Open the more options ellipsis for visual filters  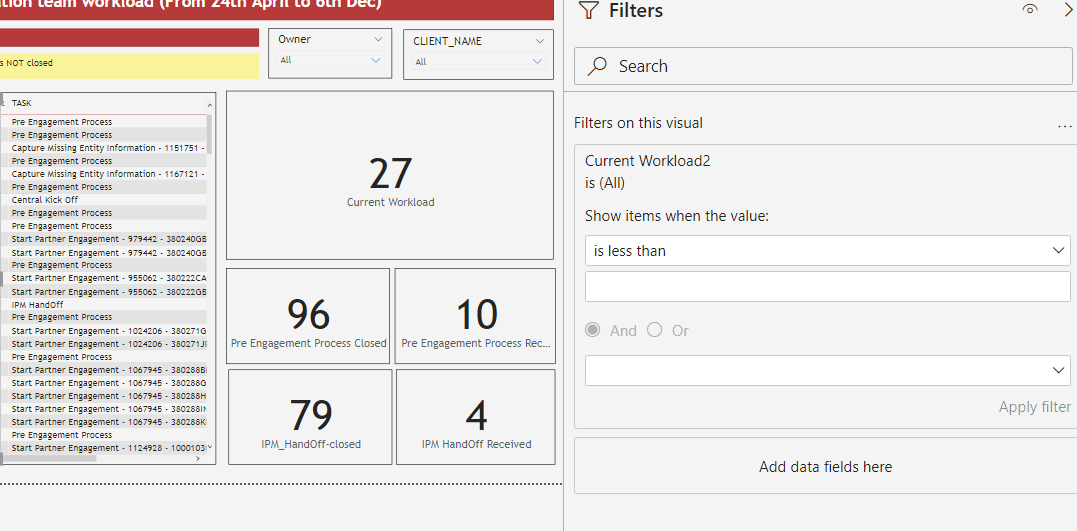click(1065, 125)
